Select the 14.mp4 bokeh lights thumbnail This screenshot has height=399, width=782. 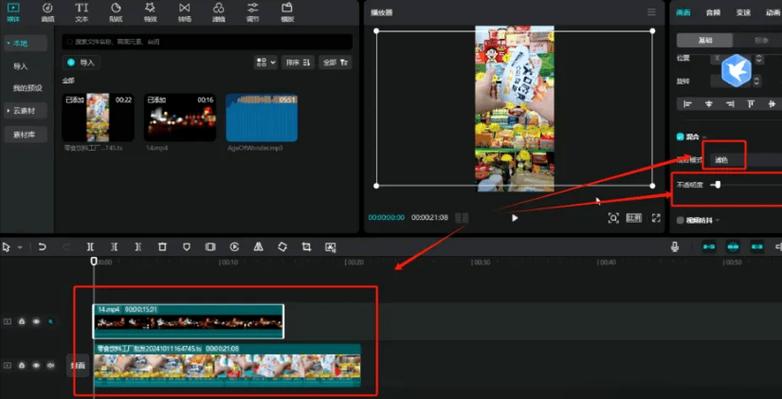(x=180, y=117)
